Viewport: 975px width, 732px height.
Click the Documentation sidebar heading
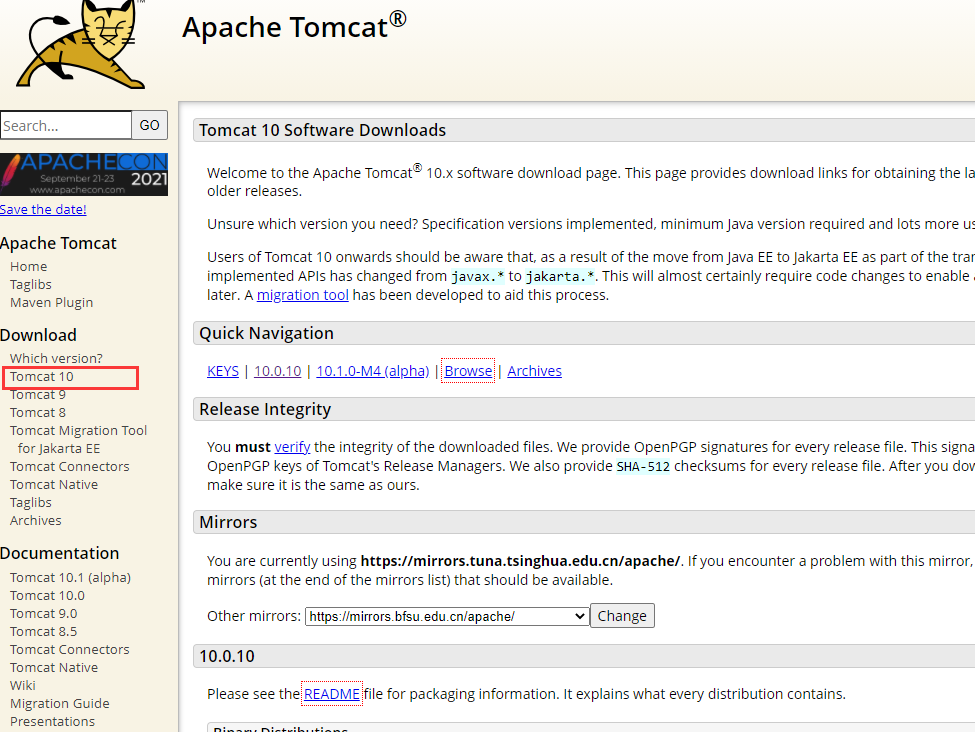(60, 554)
